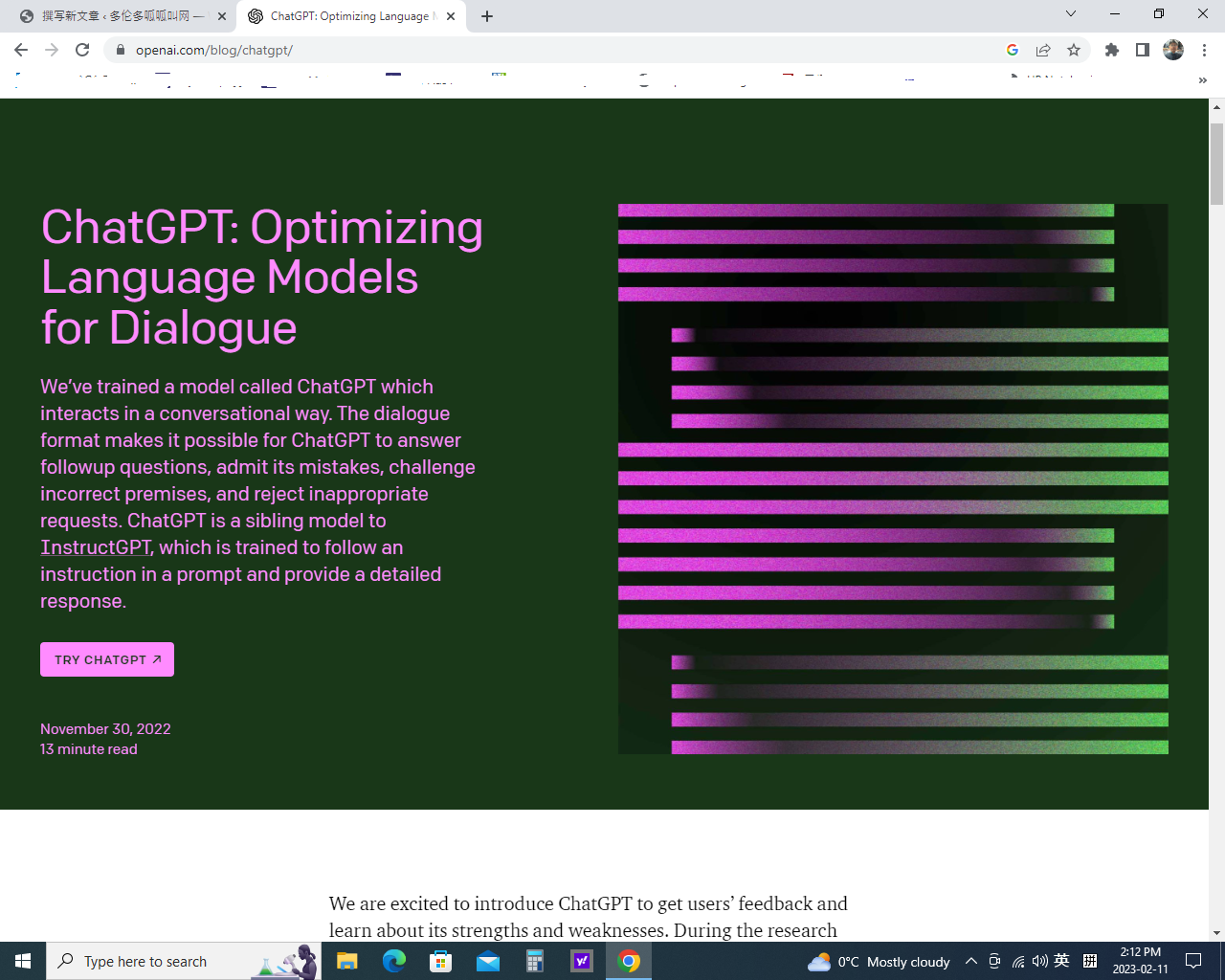Minimize the Chrome window
Viewport: 1225px width, 980px height.
[1115, 13]
